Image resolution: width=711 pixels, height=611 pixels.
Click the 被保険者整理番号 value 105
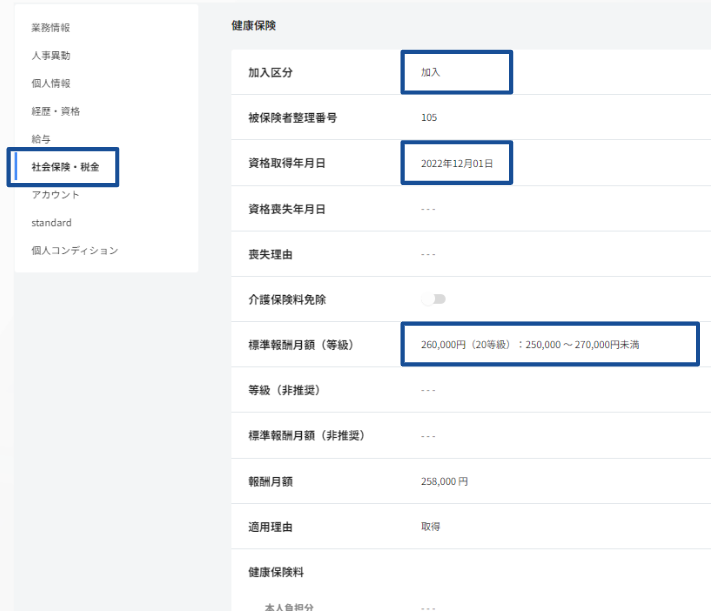coord(429,117)
